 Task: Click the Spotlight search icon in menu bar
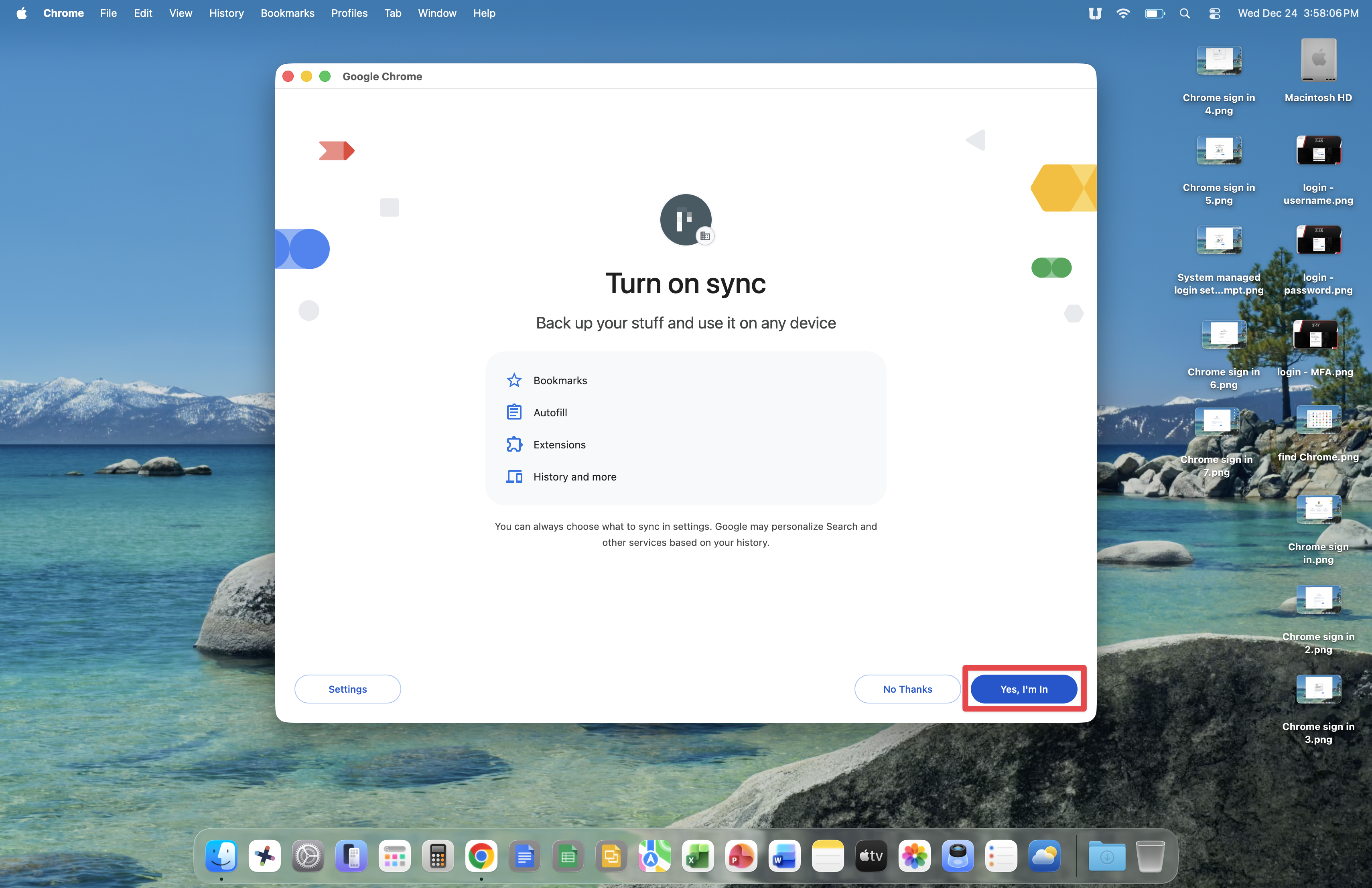(x=1184, y=13)
